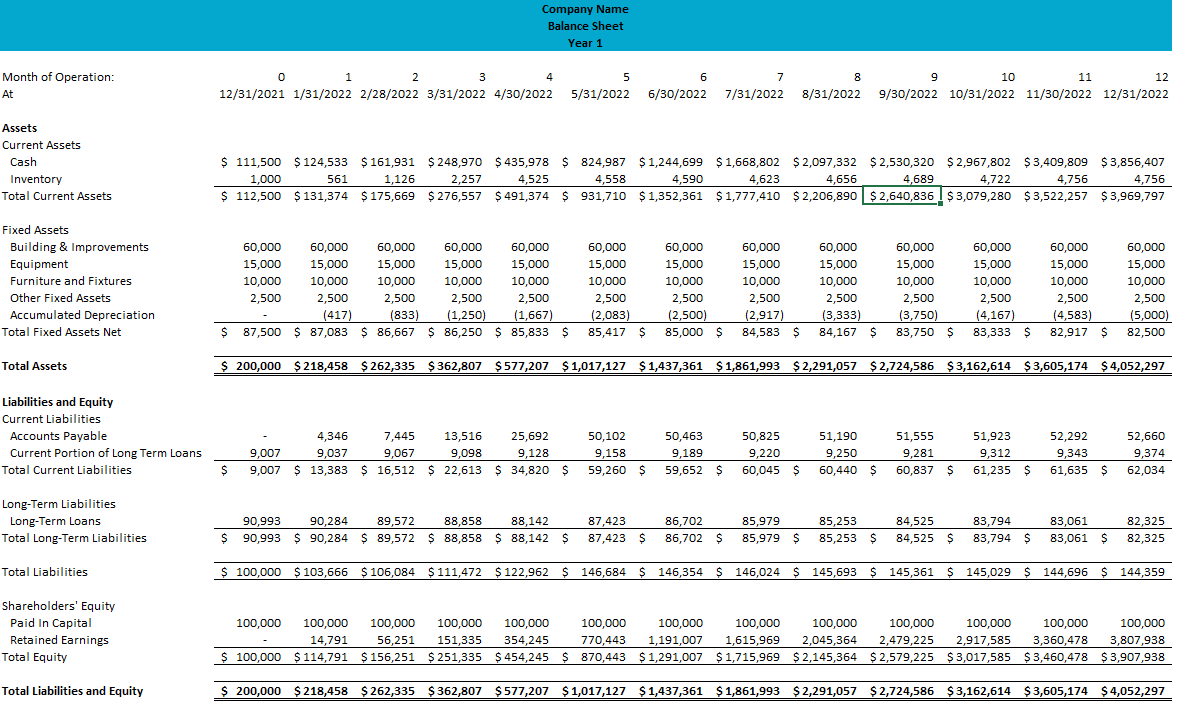Select Total Long-Term Liabilities 82,325
The image size is (1179, 707).
1145,538
